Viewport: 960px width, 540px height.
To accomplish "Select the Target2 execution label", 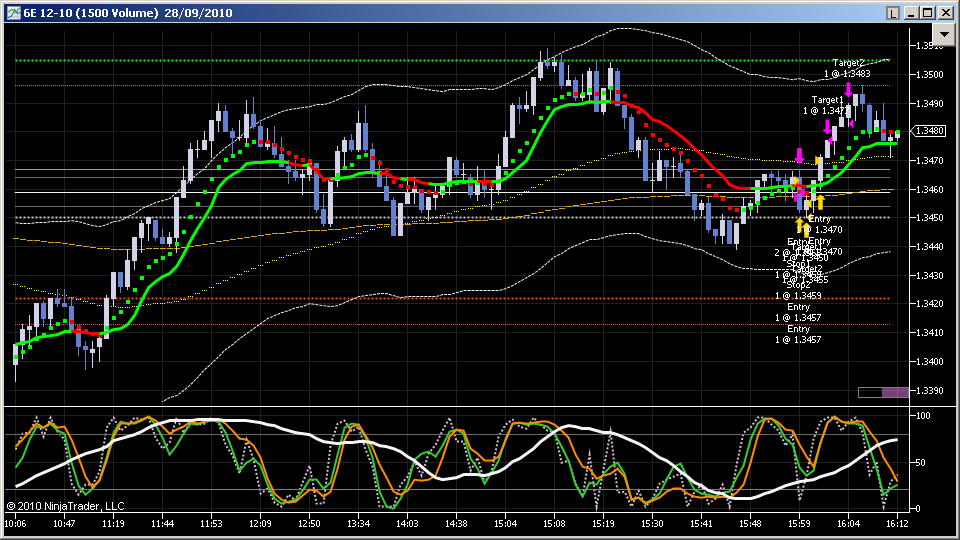I will tap(848, 62).
